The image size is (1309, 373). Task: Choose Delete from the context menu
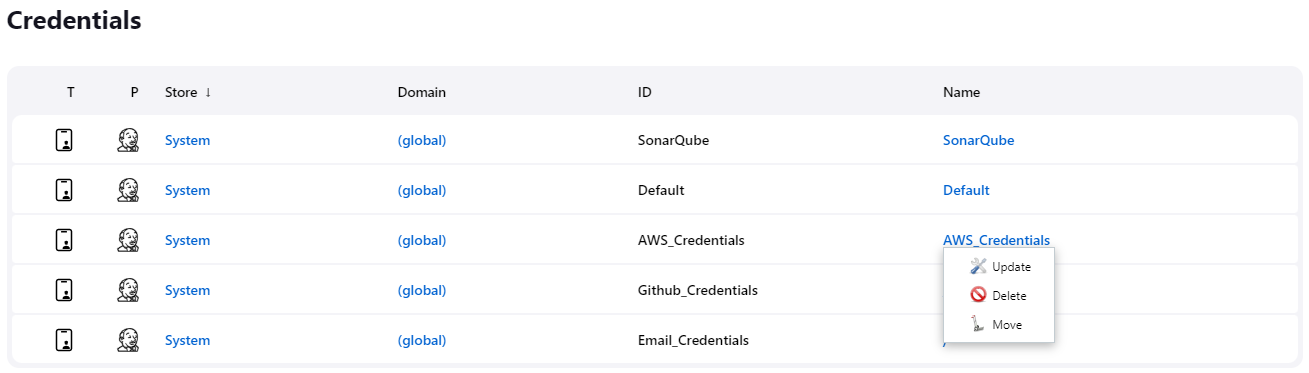[x=999, y=296]
